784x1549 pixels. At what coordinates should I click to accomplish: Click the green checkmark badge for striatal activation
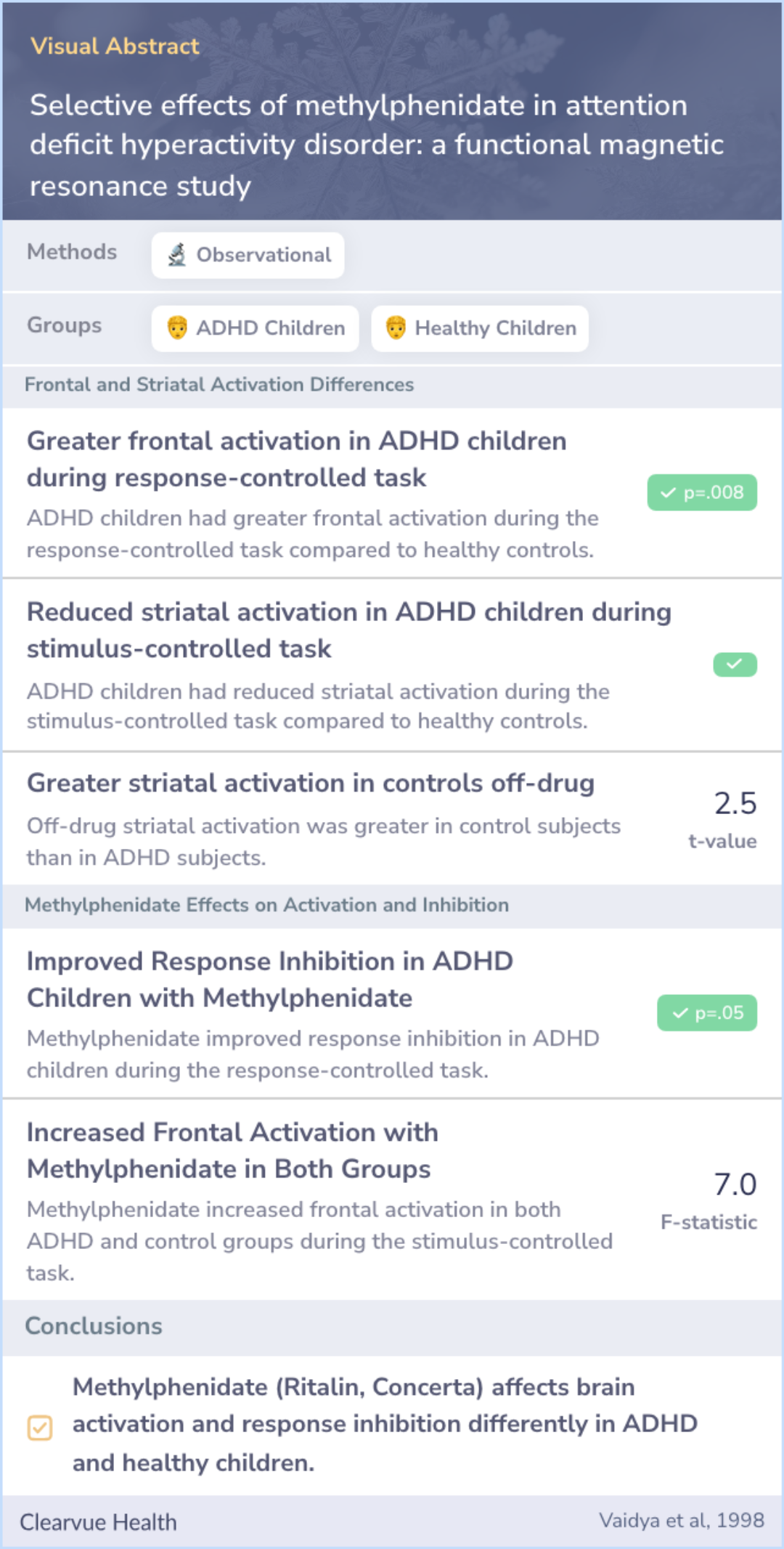tap(735, 664)
